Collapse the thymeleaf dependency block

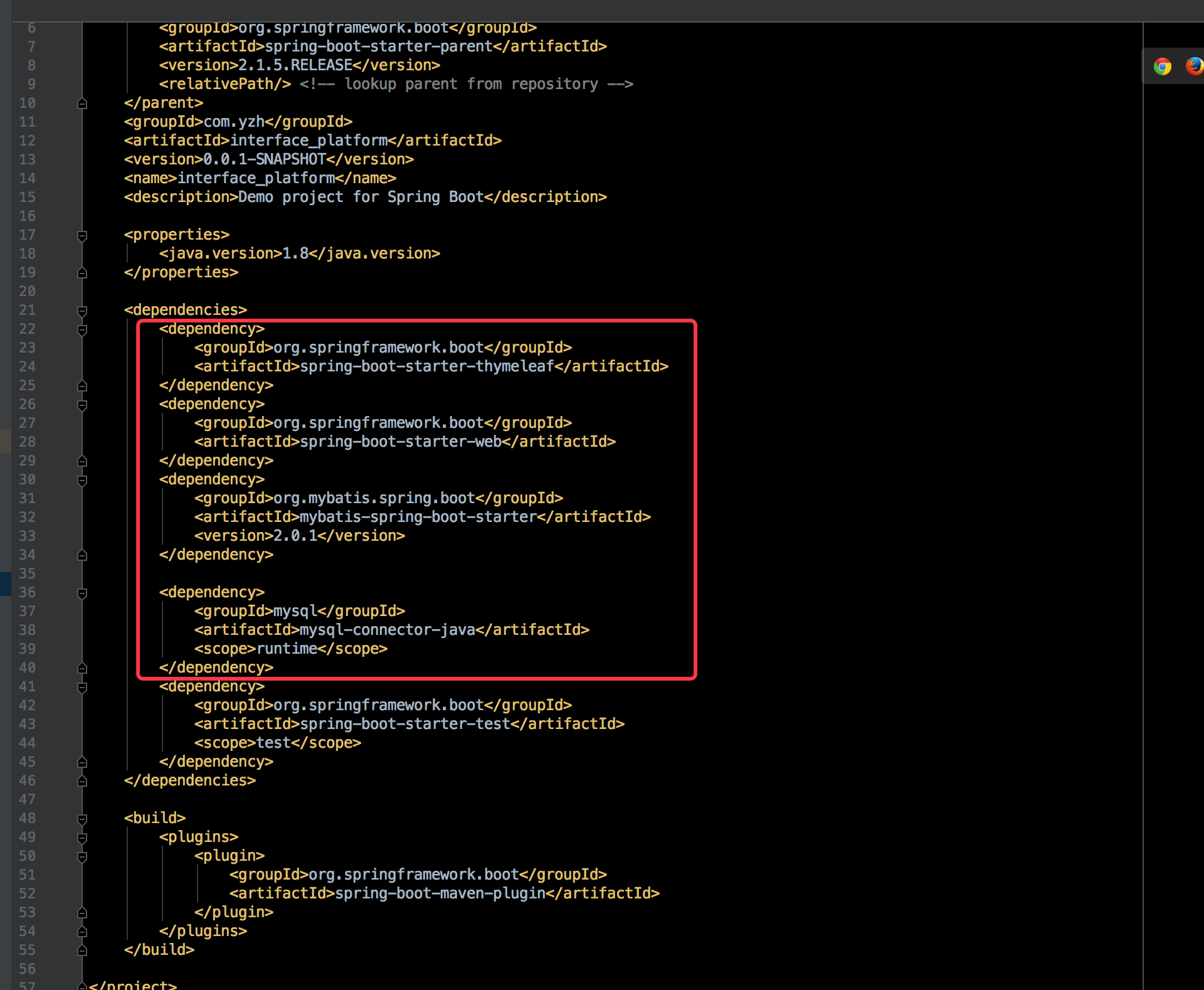click(x=82, y=329)
